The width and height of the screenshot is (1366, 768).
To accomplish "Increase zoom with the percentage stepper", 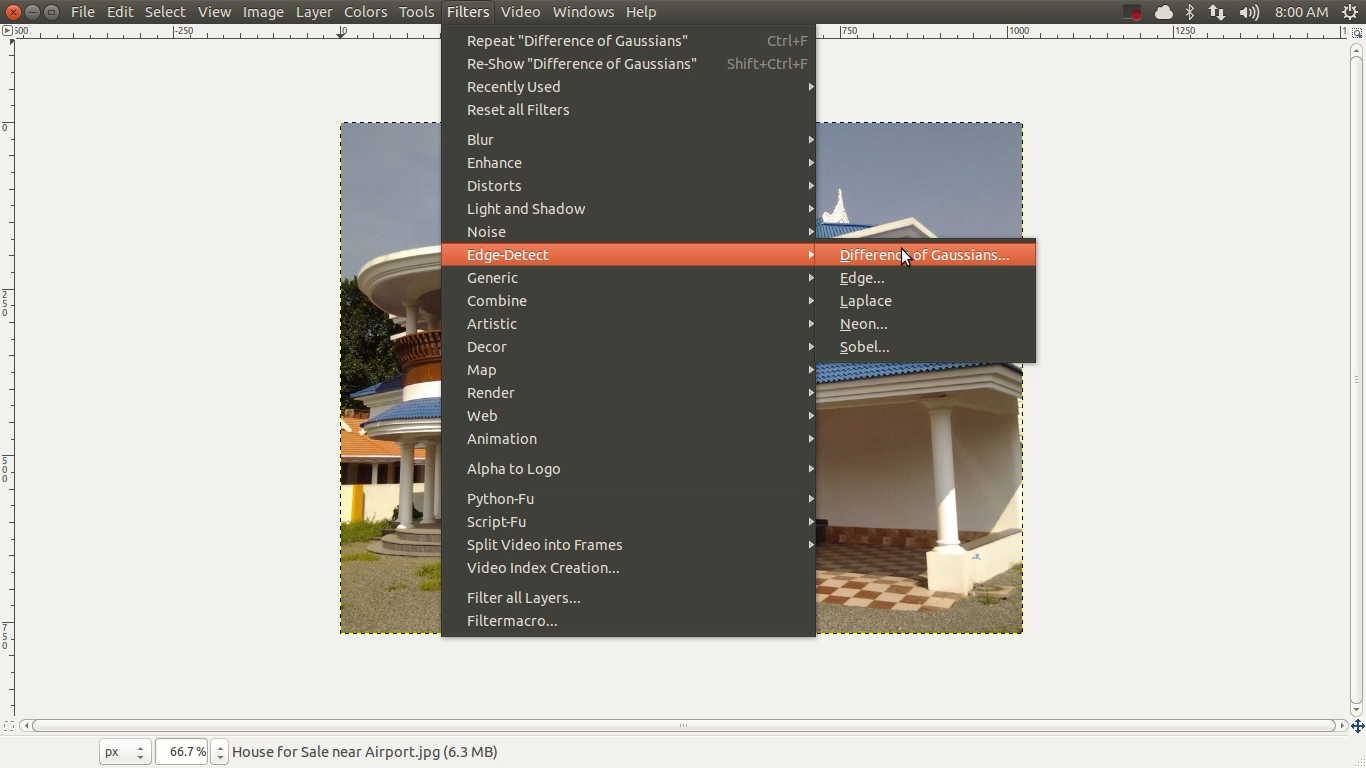I will 218,746.
